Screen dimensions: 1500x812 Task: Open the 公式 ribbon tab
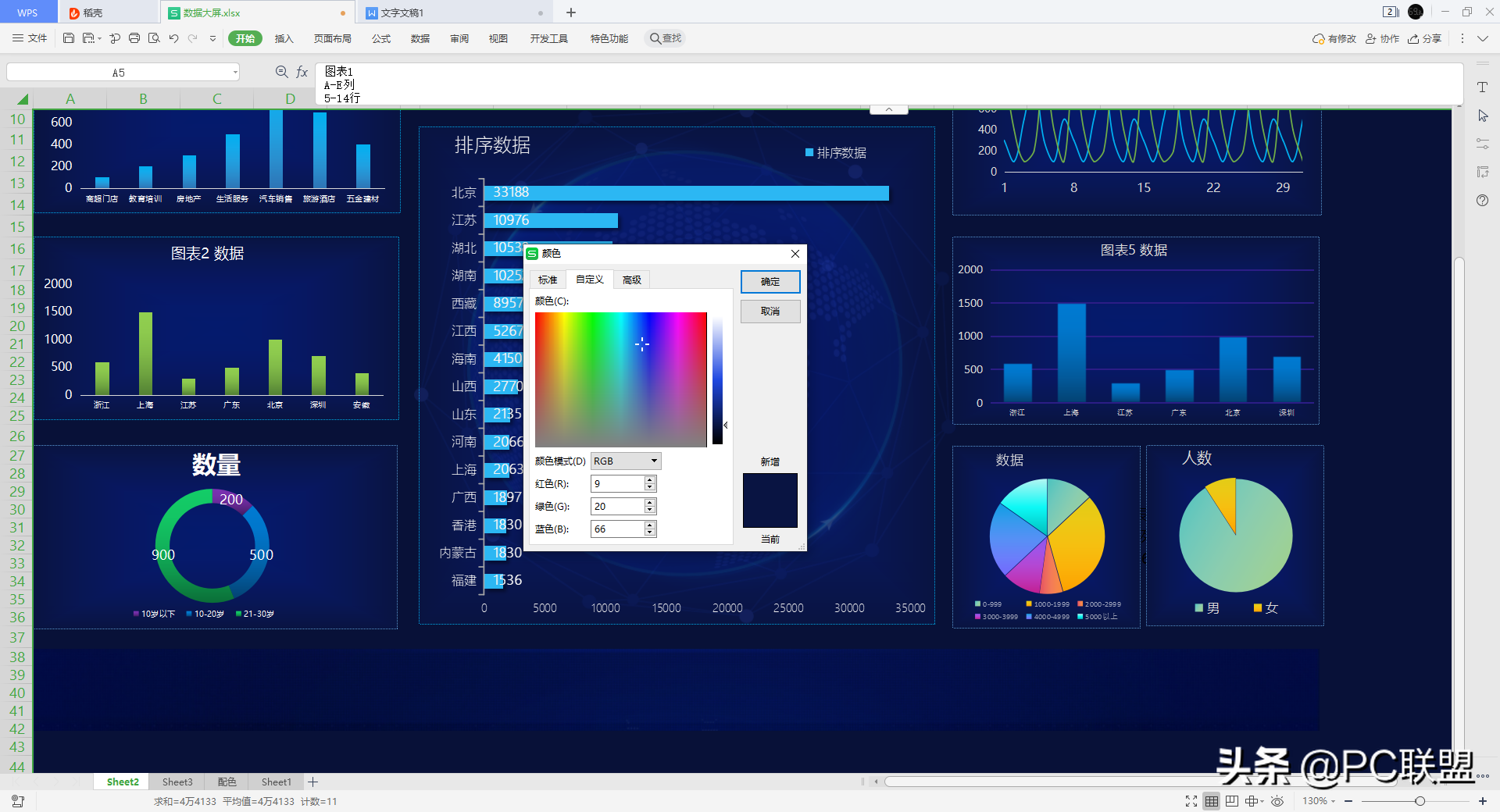381,38
